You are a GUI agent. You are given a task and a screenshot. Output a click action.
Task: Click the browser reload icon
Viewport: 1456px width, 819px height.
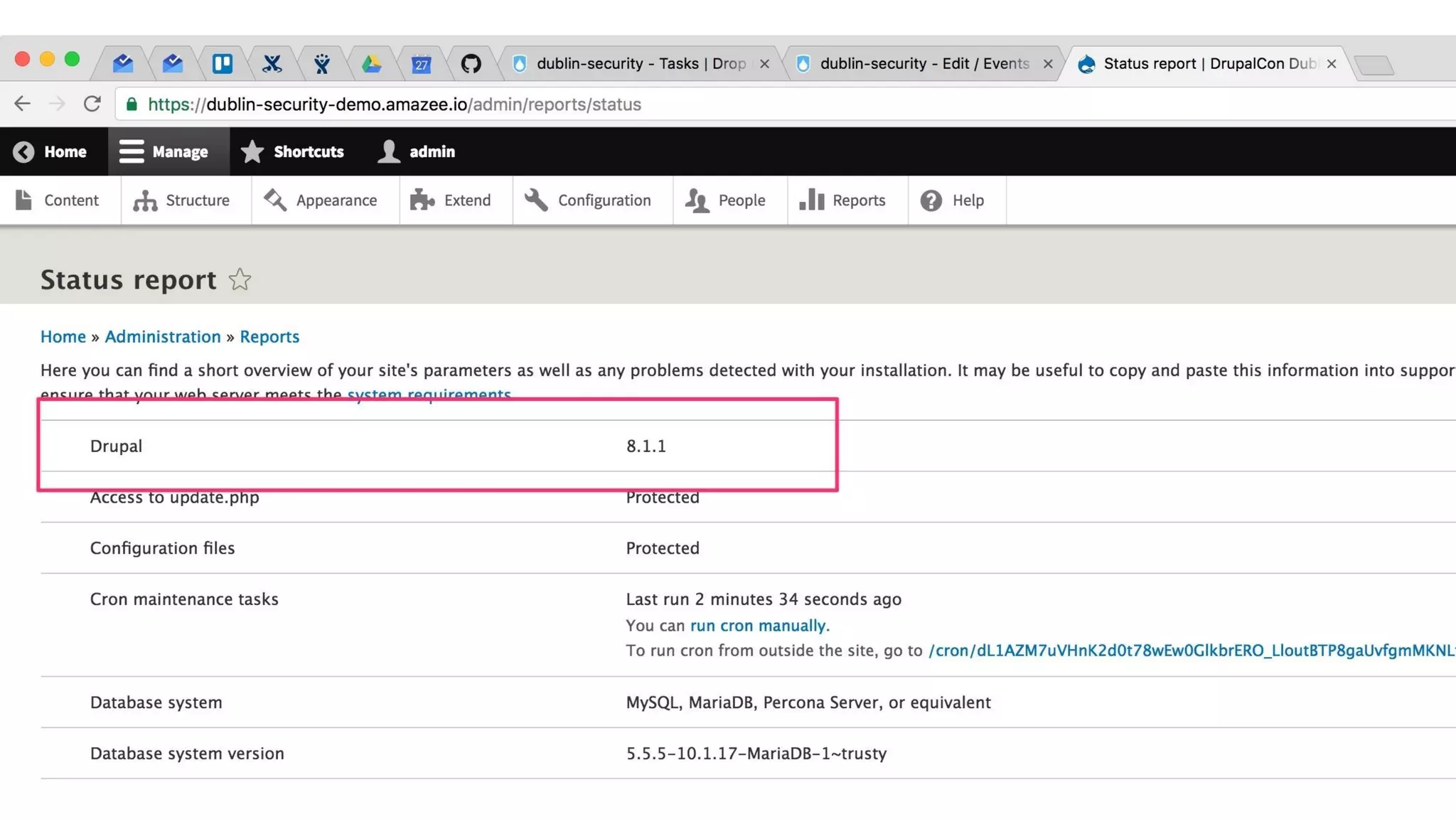(92, 105)
